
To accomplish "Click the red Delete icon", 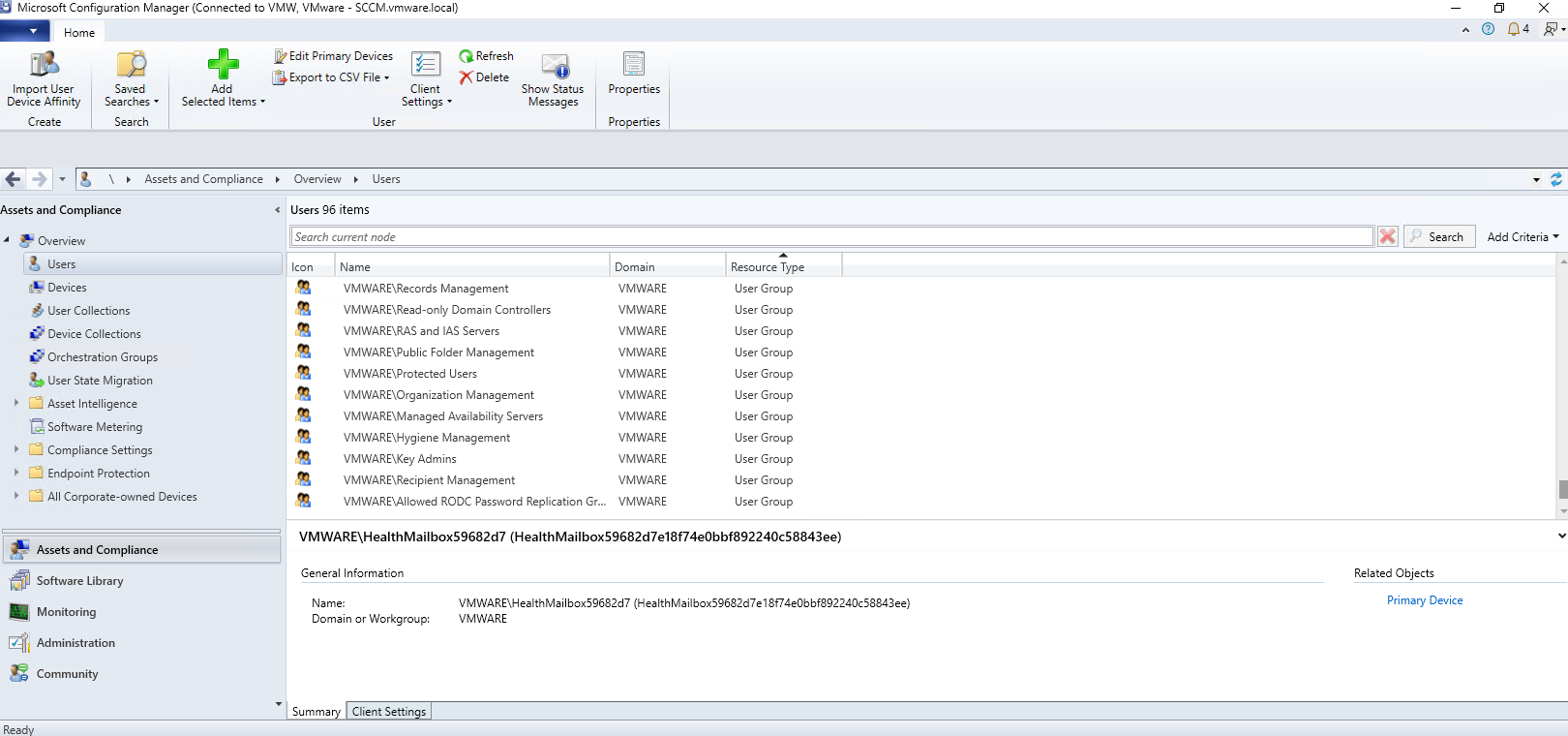I will pyautogui.click(x=467, y=77).
